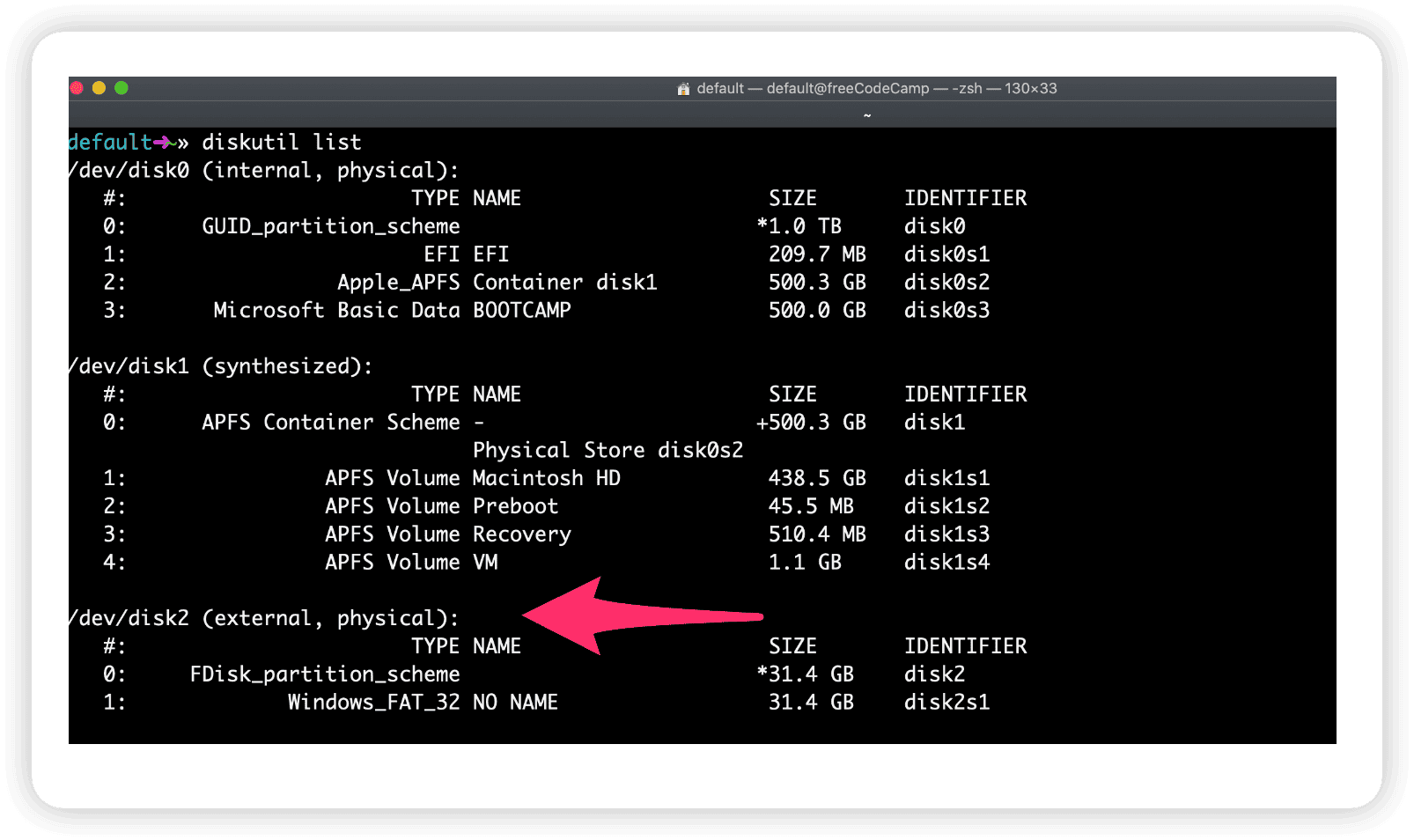This screenshot has width=1414, height=840.
Task: Click the 'VM' volume name
Action: [485, 563]
